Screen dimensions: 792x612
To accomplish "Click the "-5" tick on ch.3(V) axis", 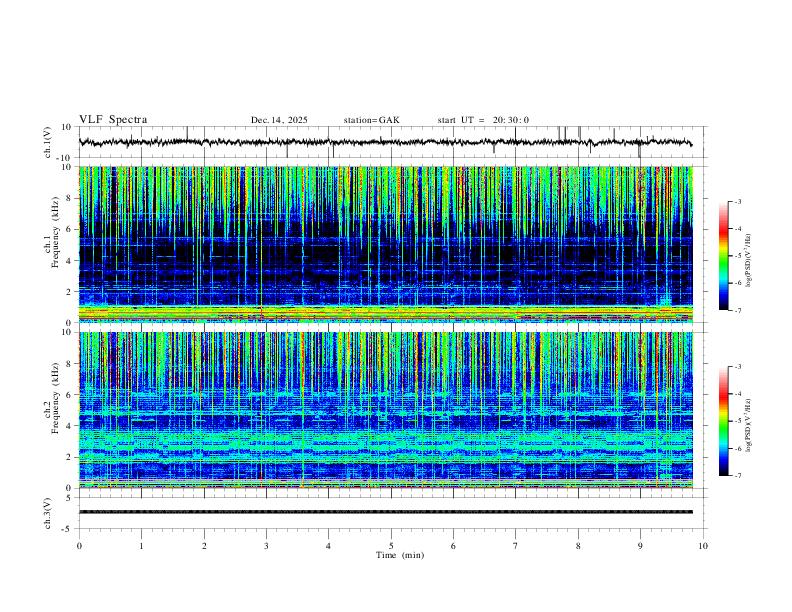I will coord(68,529).
